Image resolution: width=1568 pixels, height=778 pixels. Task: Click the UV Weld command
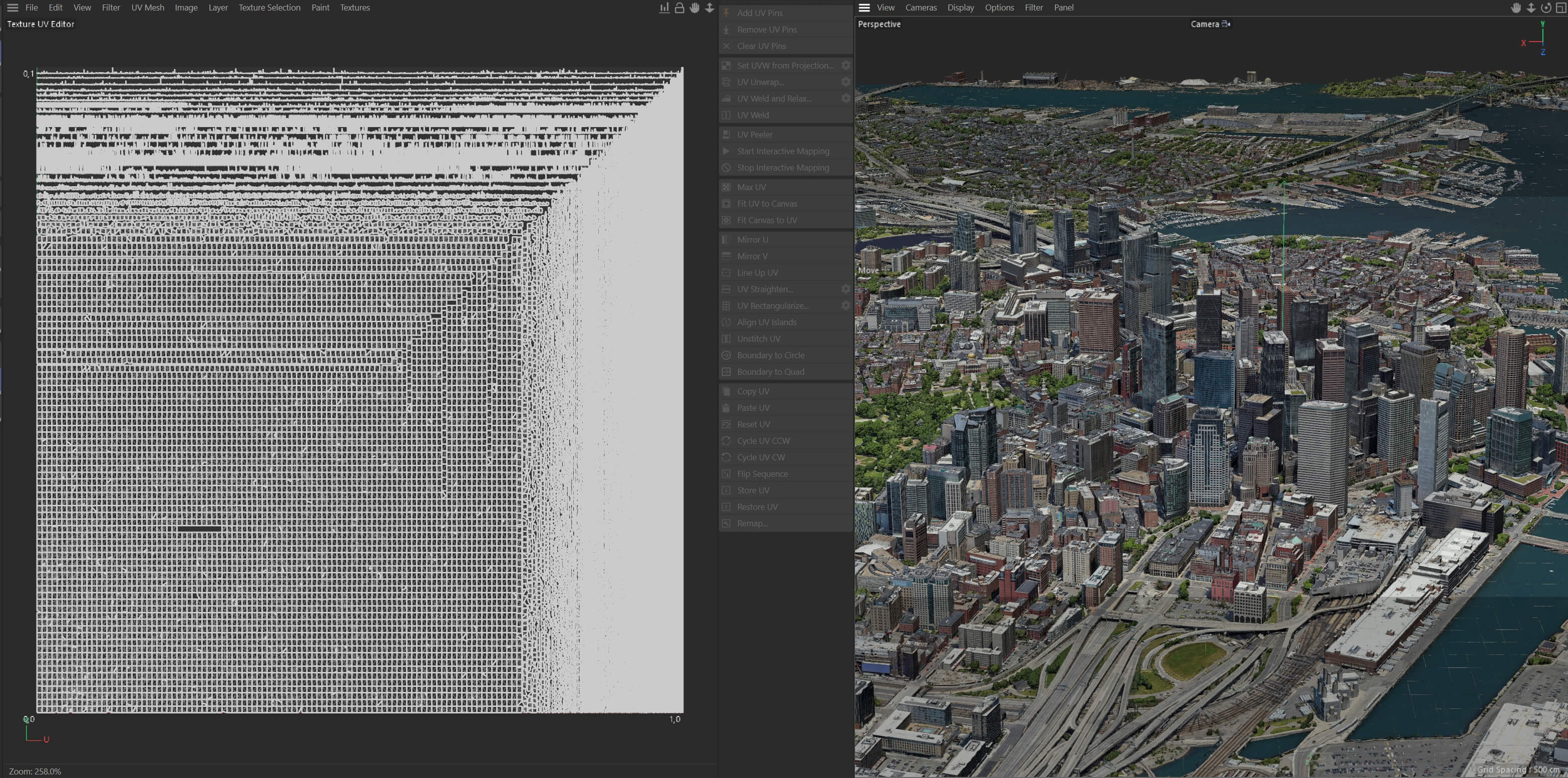[786, 115]
